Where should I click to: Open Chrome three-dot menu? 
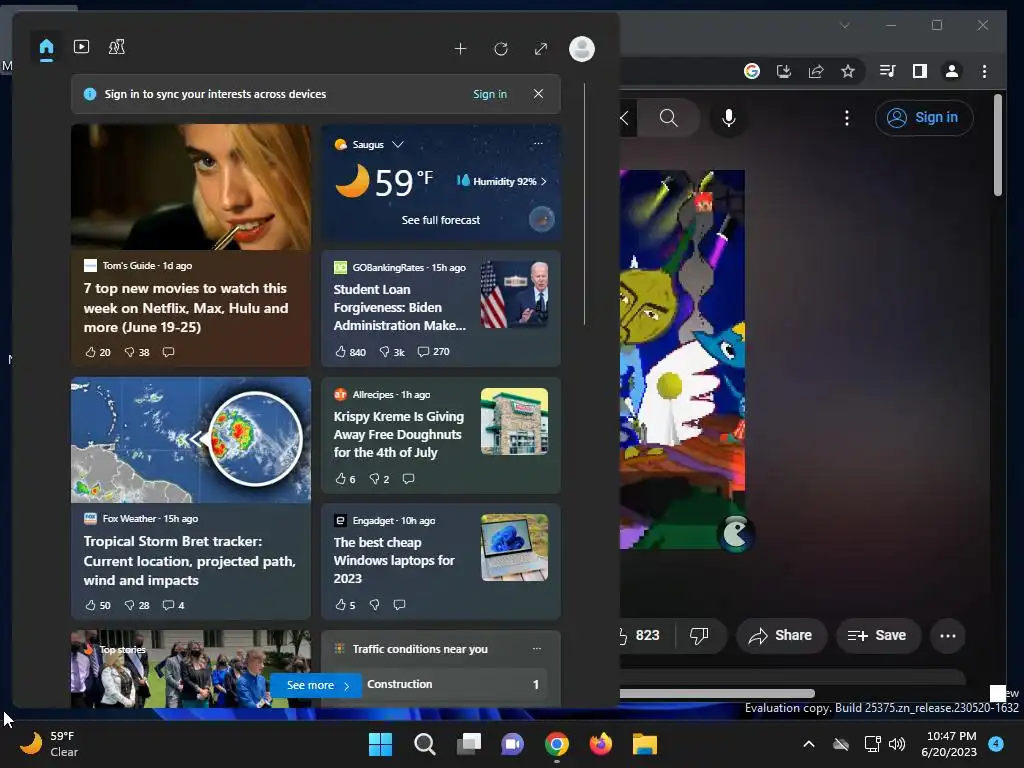pyautogui.click(x=984, y=71)
